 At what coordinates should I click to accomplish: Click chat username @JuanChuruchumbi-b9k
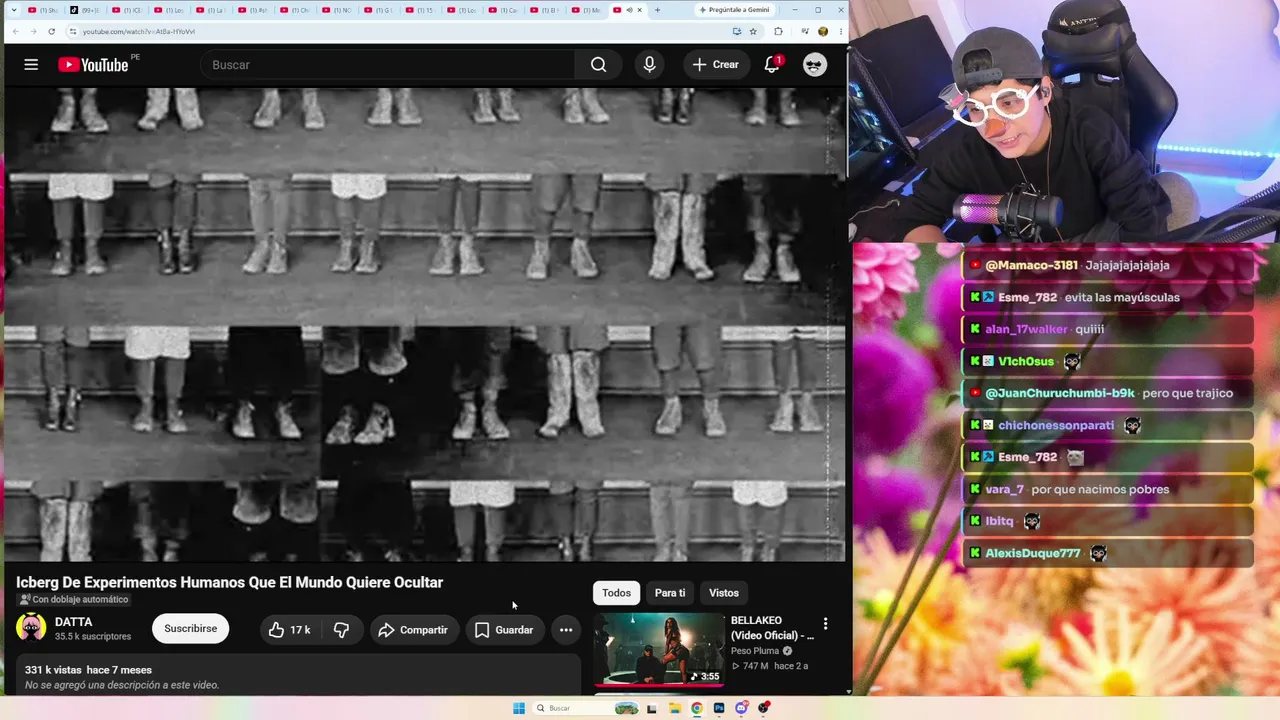click(1060, 393)
